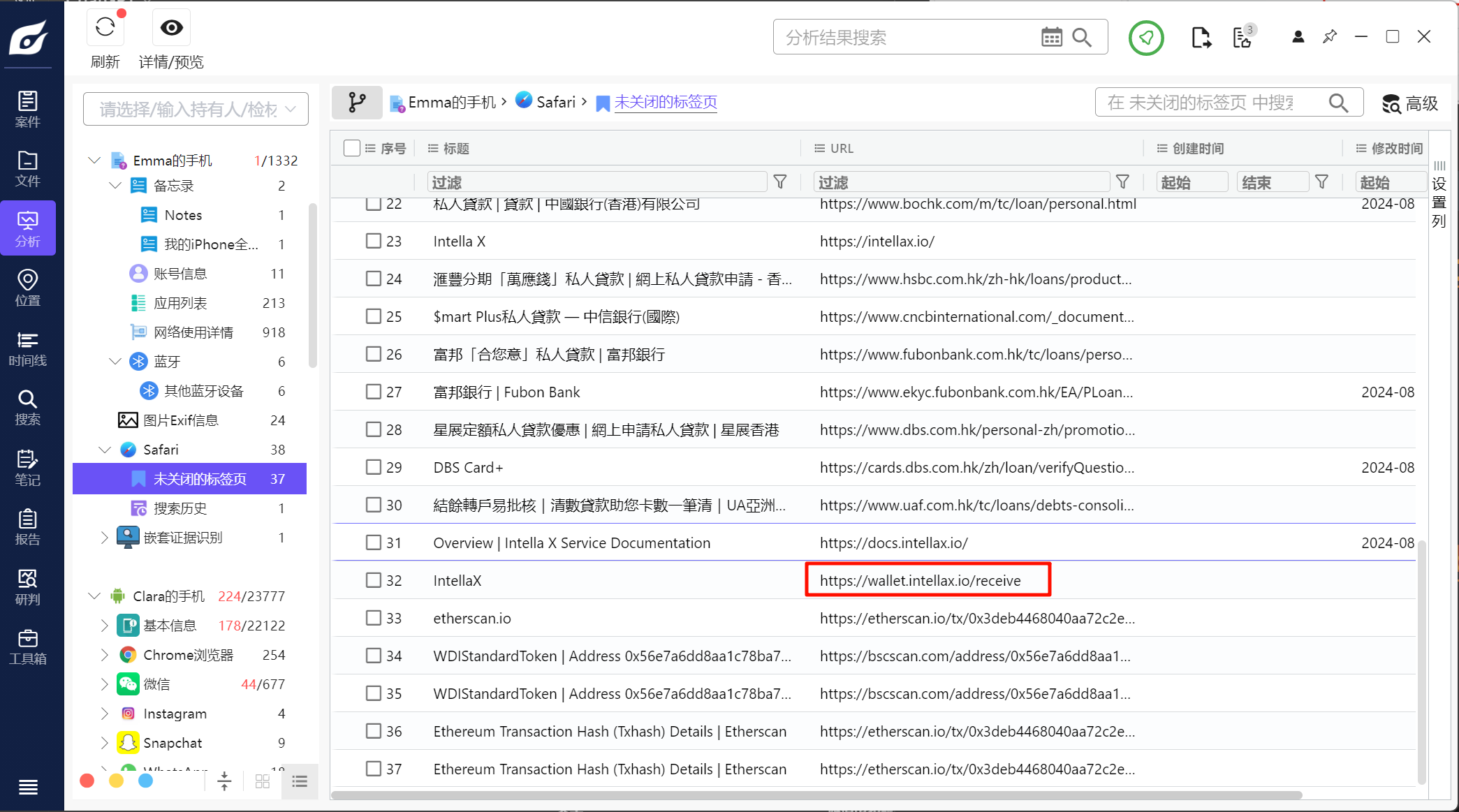Click the refresh icon in toolbar
The width and height of the screenshot is (1459, 812).
(x=105, y=28)
